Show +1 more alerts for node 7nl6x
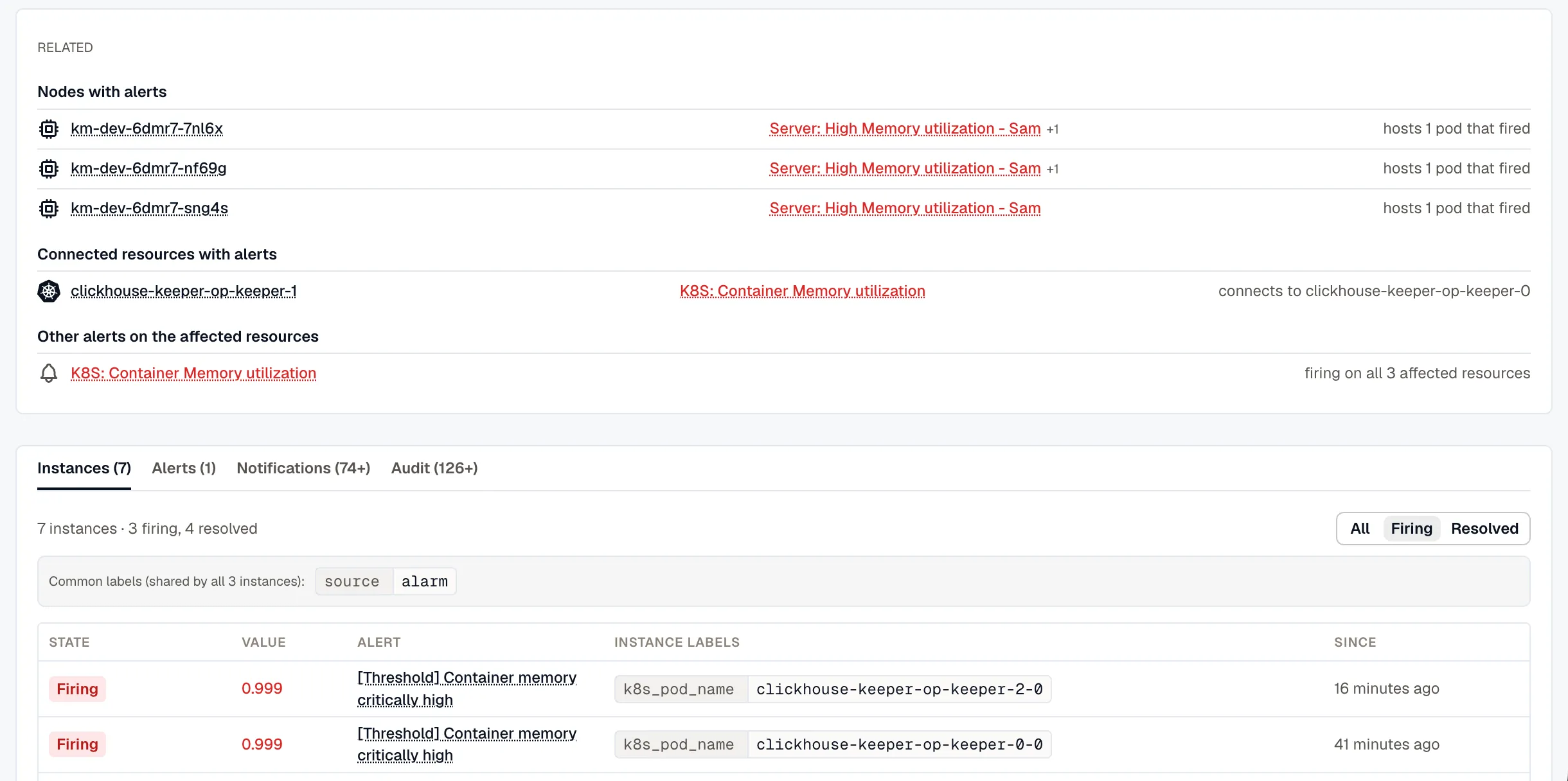1568x781 pixels. pyautogui.click(x=1053, y=129)
